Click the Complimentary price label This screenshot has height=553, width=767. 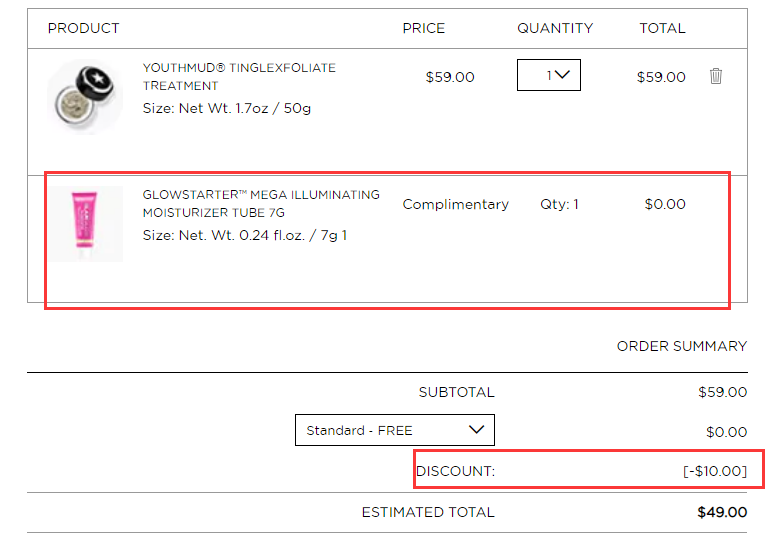(x=455, y=204)
